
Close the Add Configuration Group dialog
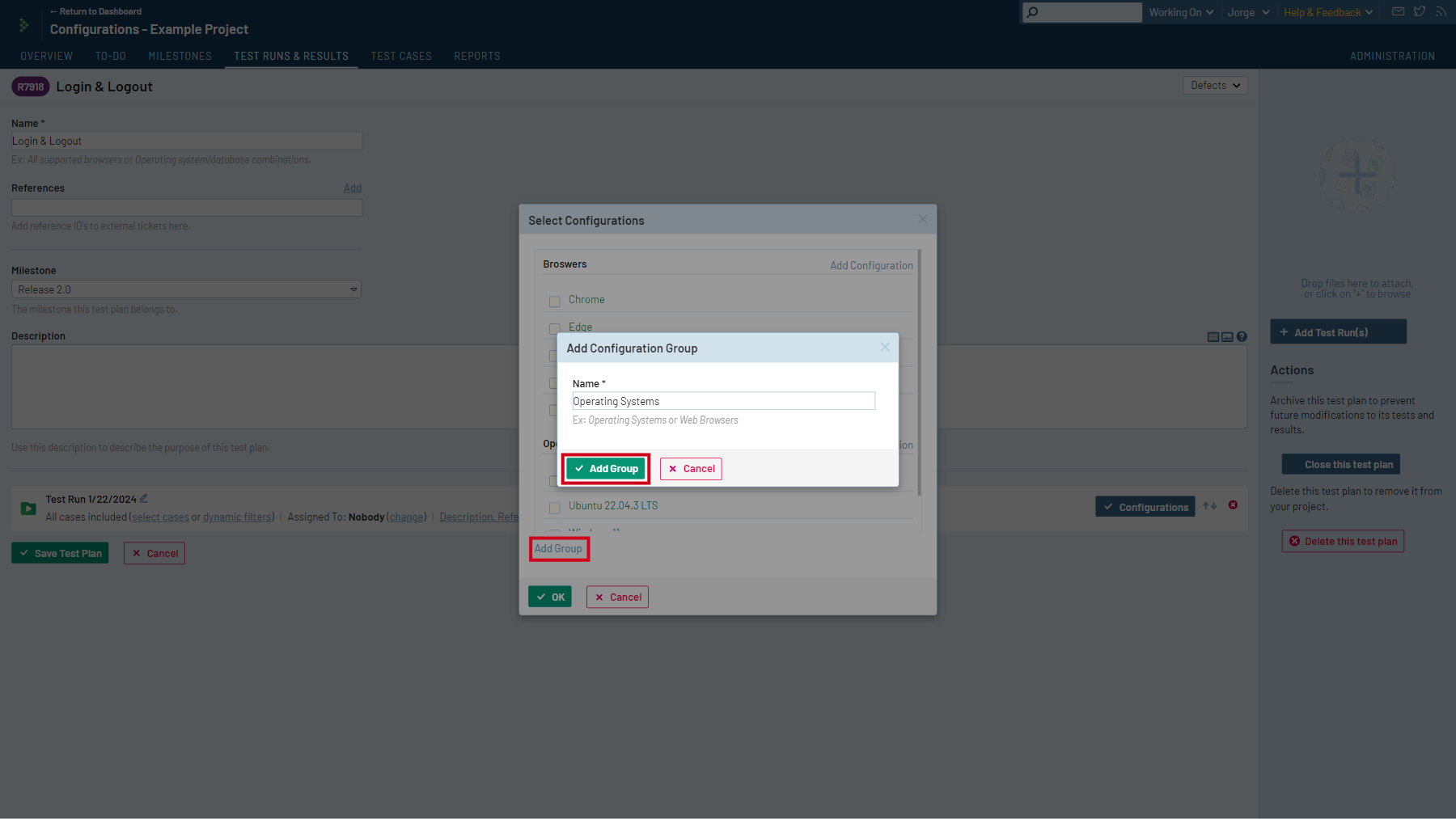[885, 347]
